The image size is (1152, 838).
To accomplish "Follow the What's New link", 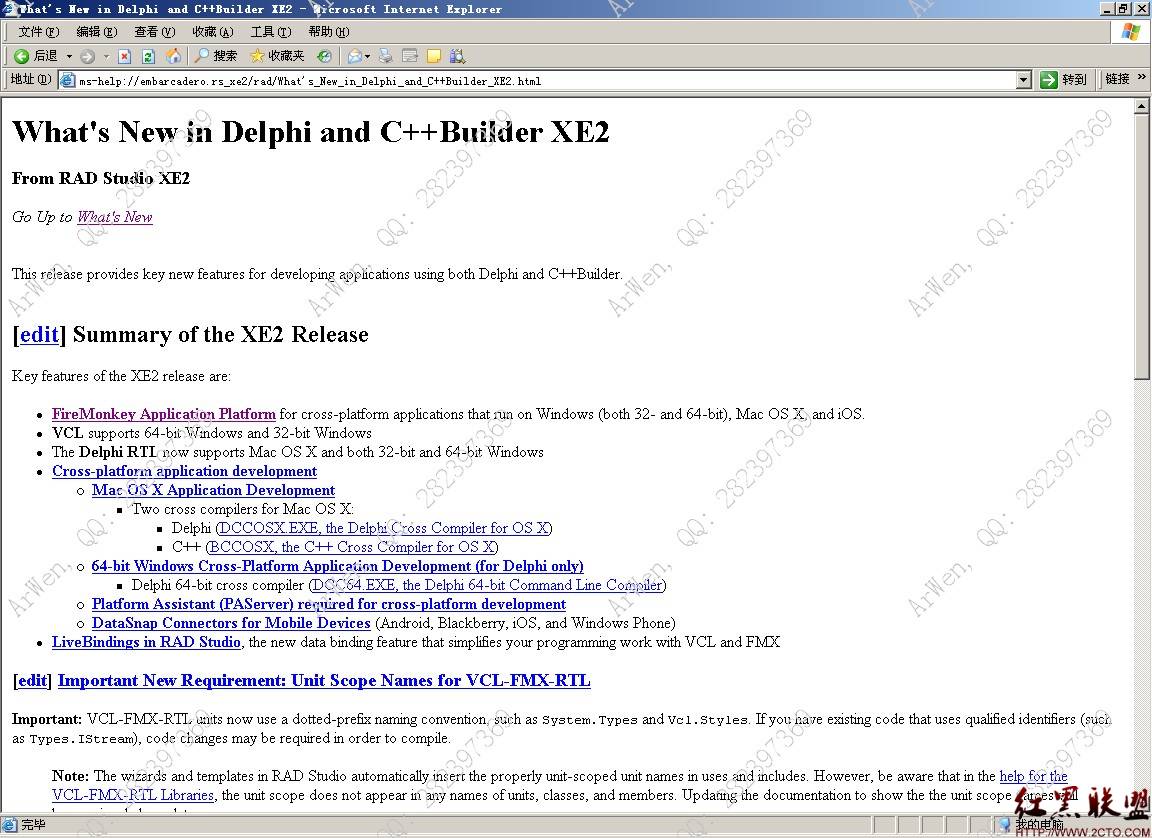I will coord(115,217).
